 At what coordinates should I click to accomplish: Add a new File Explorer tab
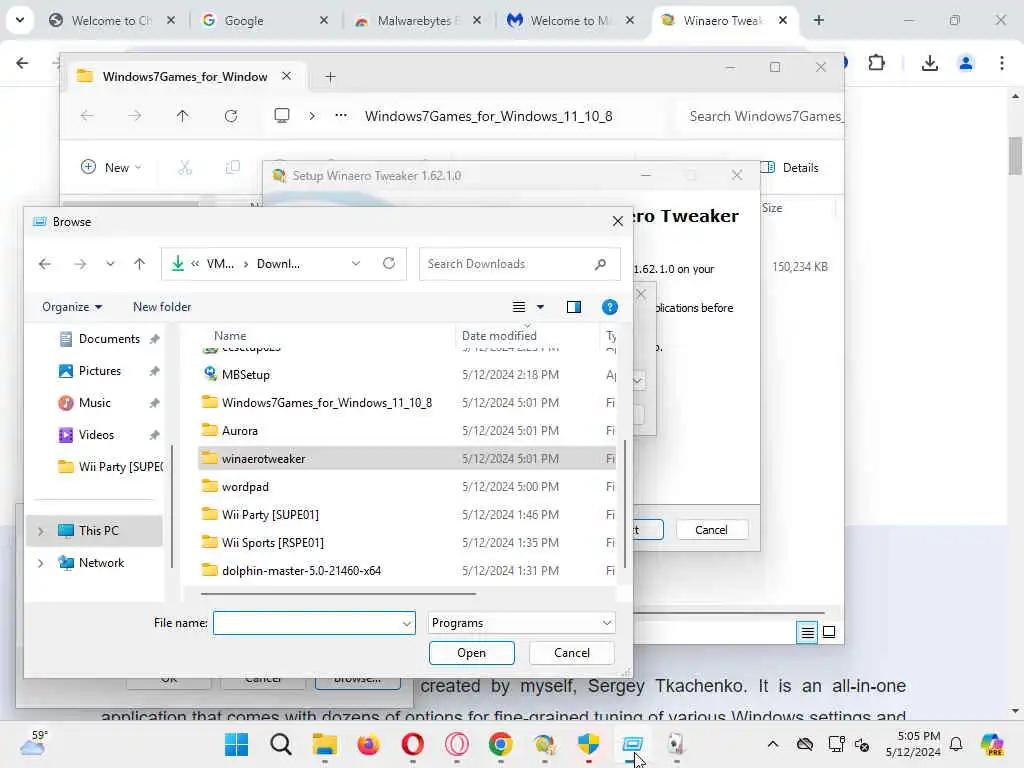(330, 77)
